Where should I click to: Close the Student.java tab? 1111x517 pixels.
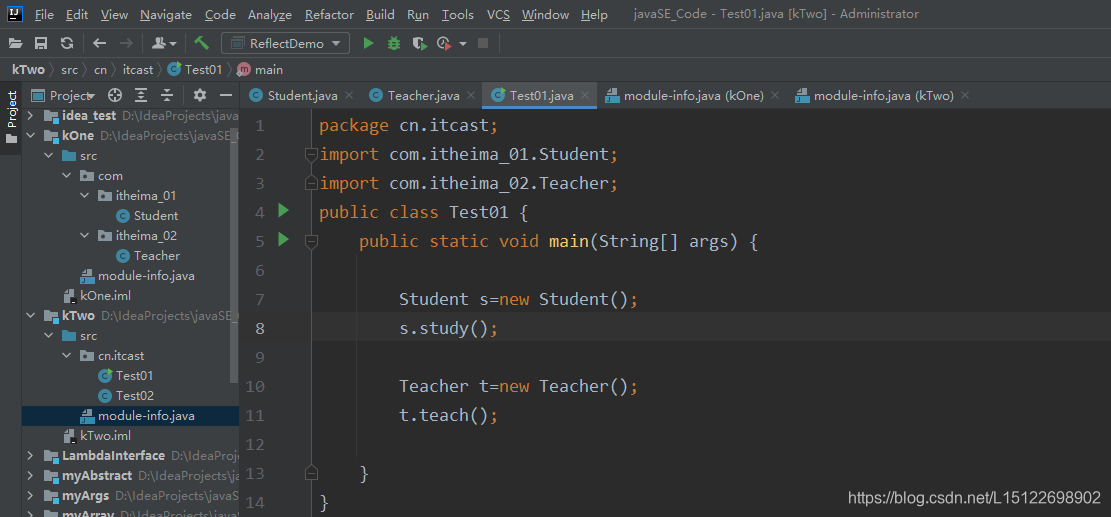coord(349,96)
